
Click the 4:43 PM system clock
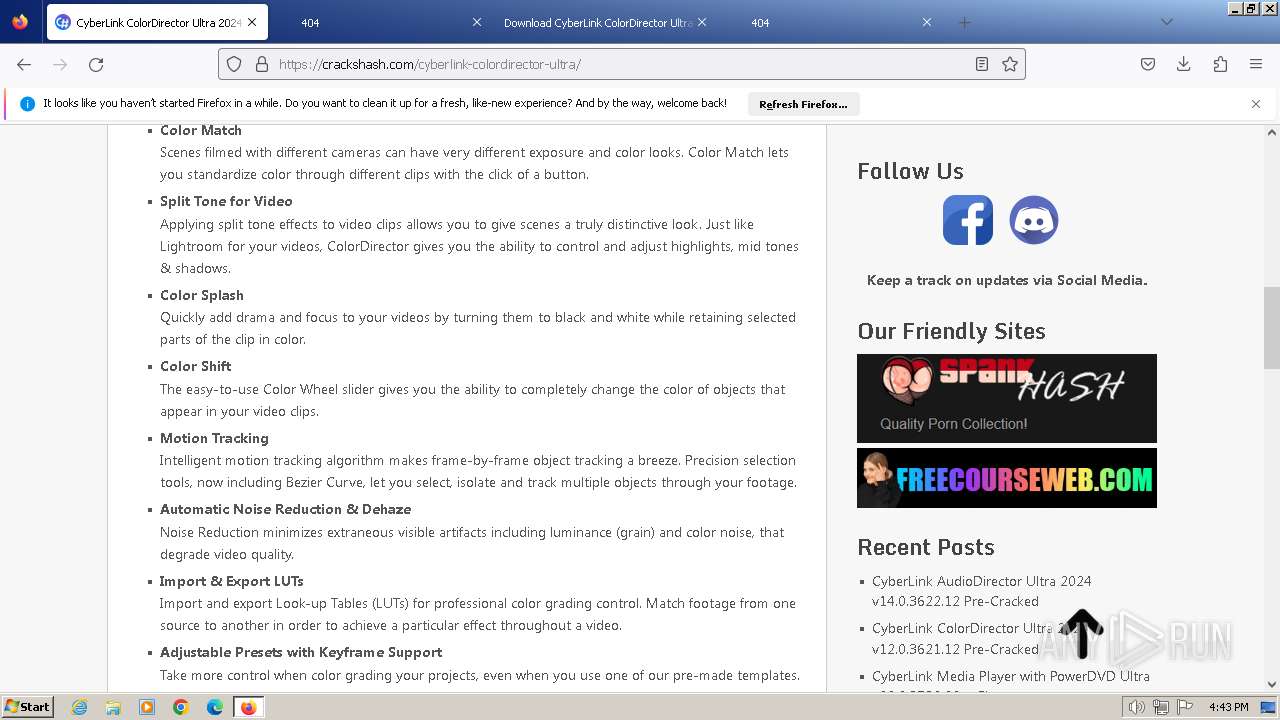point(1228,707)
